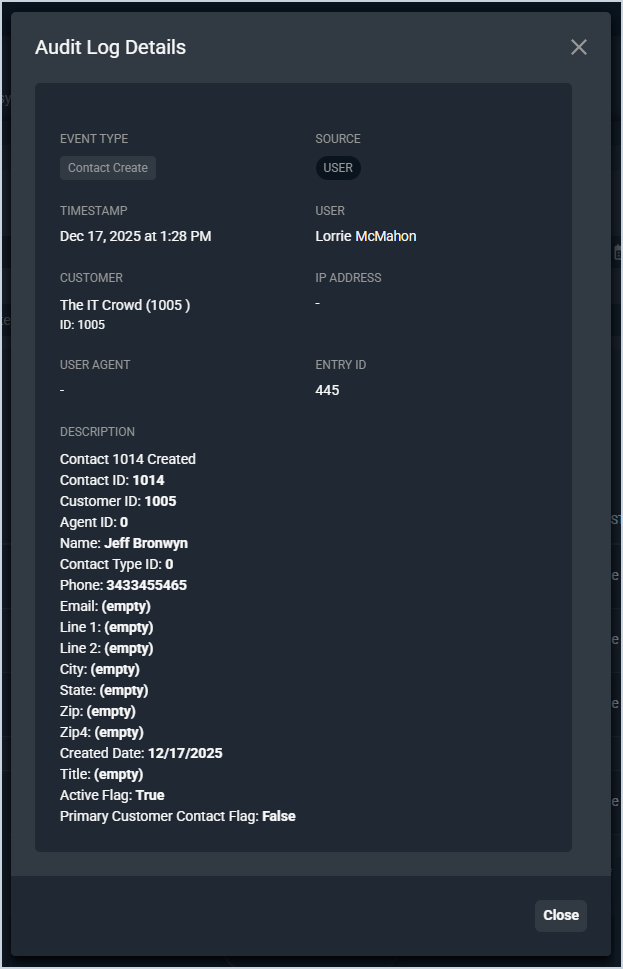Select the Dec 17, 2025 timestamp value
The width and height of the screenshot is (623, 969).
point(135,236)
